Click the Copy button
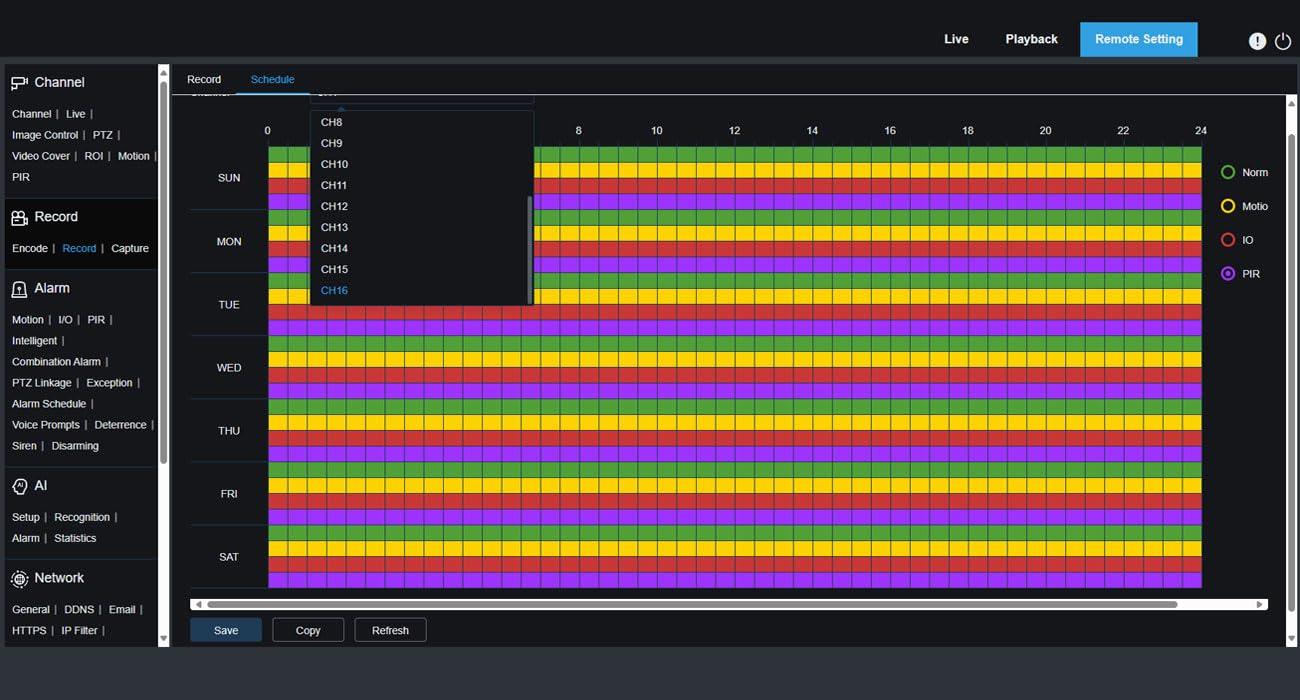Viewport: 1300px width, 700px height. point(308,630)
